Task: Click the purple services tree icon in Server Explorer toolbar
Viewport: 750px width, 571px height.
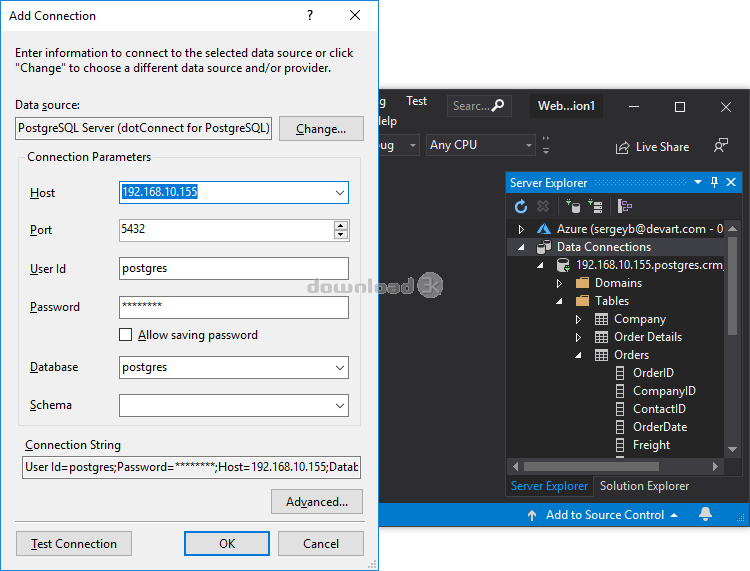Action: [x=625, y=206]
